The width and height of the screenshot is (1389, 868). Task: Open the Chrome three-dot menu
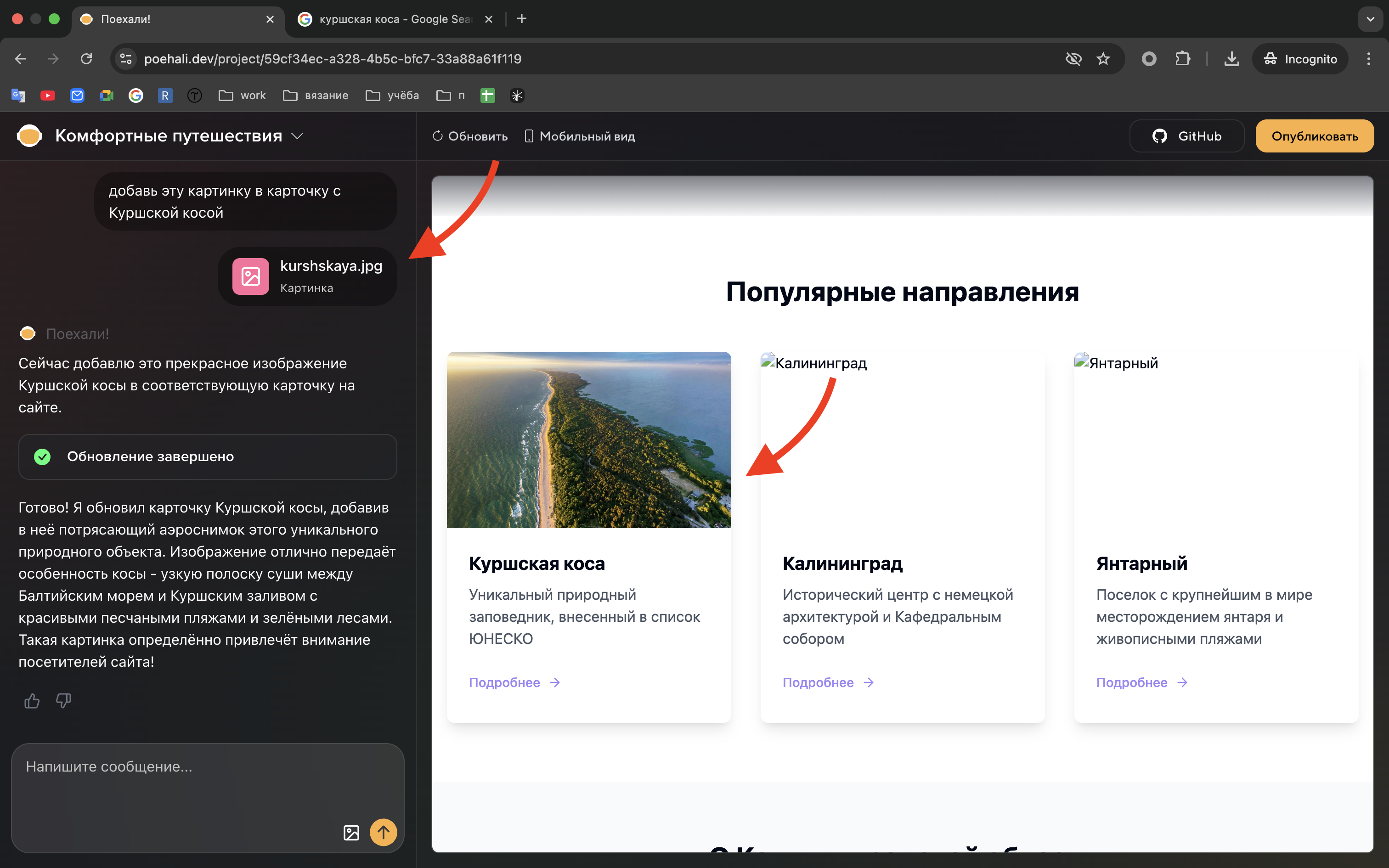click(x=1368, y=59)
